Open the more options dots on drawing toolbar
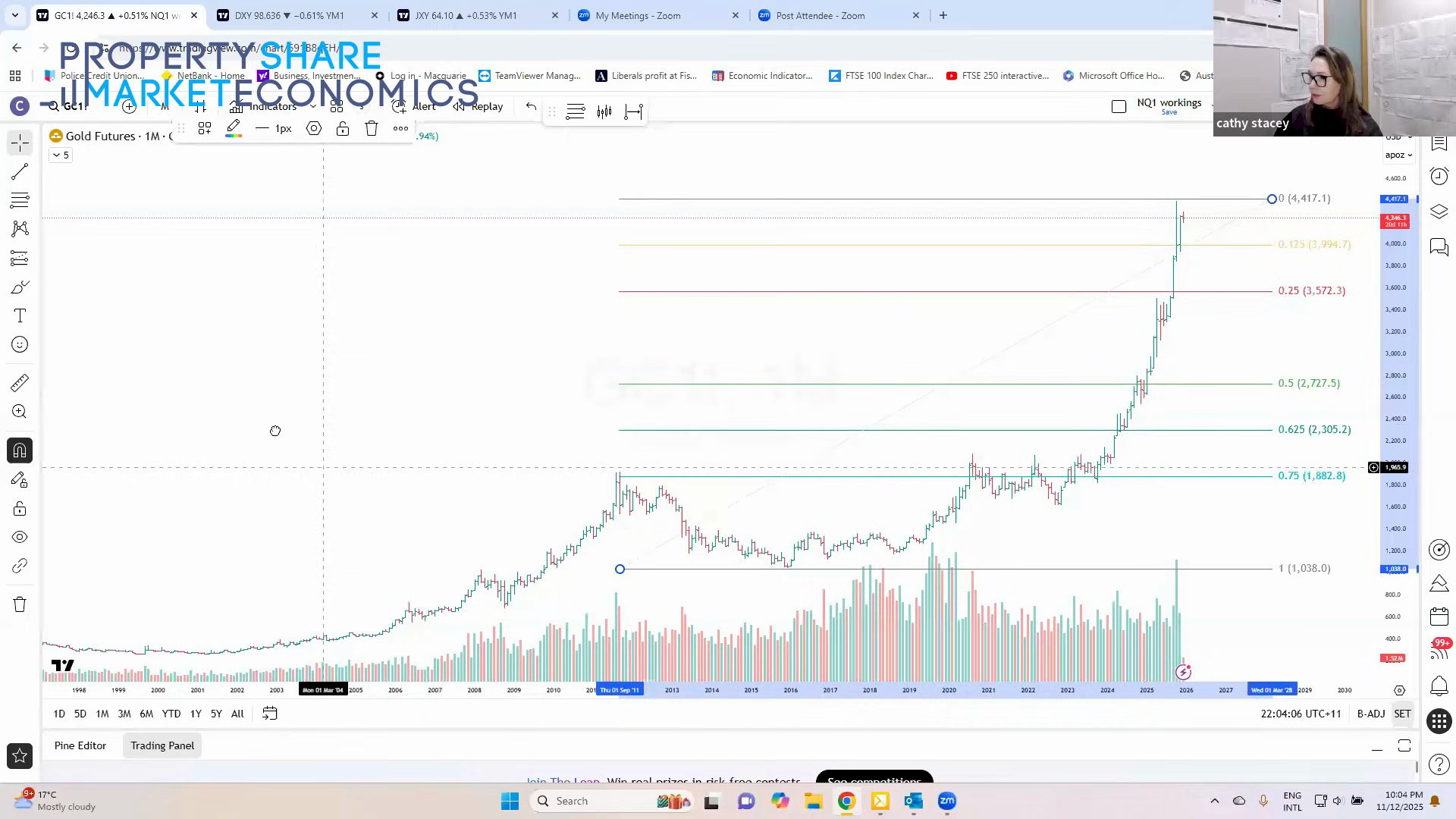 (400, 128)
